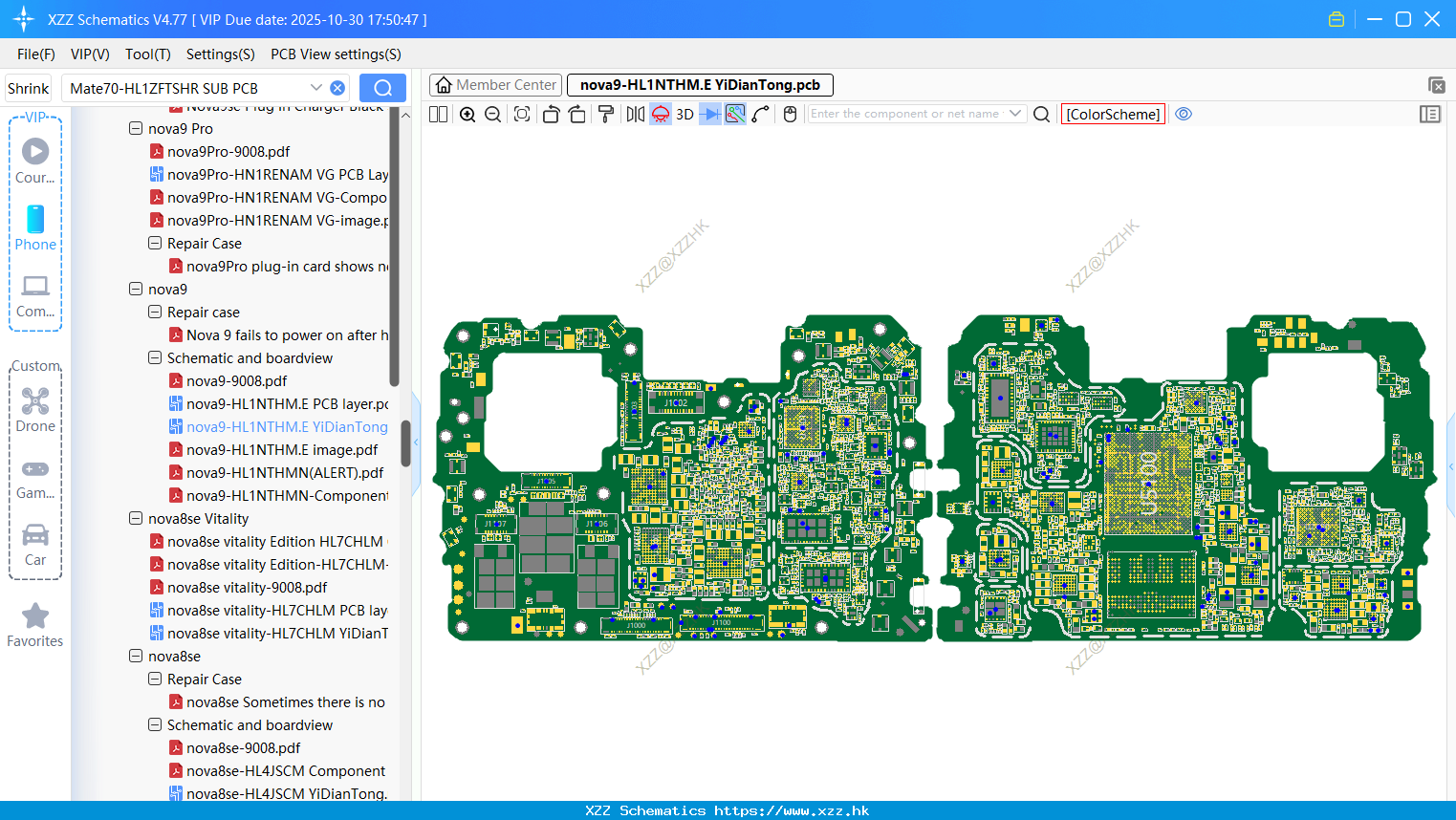Clear the model search box
Image resolution: width=1456 pixels, height=820 pixels.
(337, 88)
